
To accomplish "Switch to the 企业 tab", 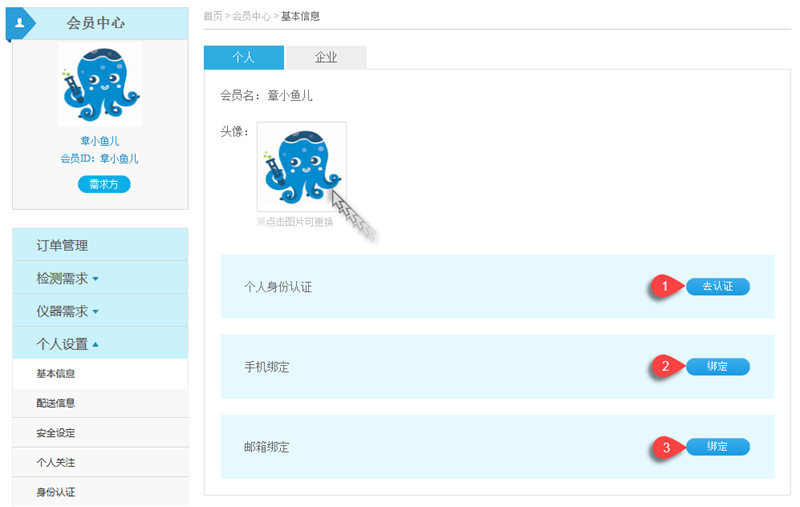I will pyautogui.click(x=326, y=58).
